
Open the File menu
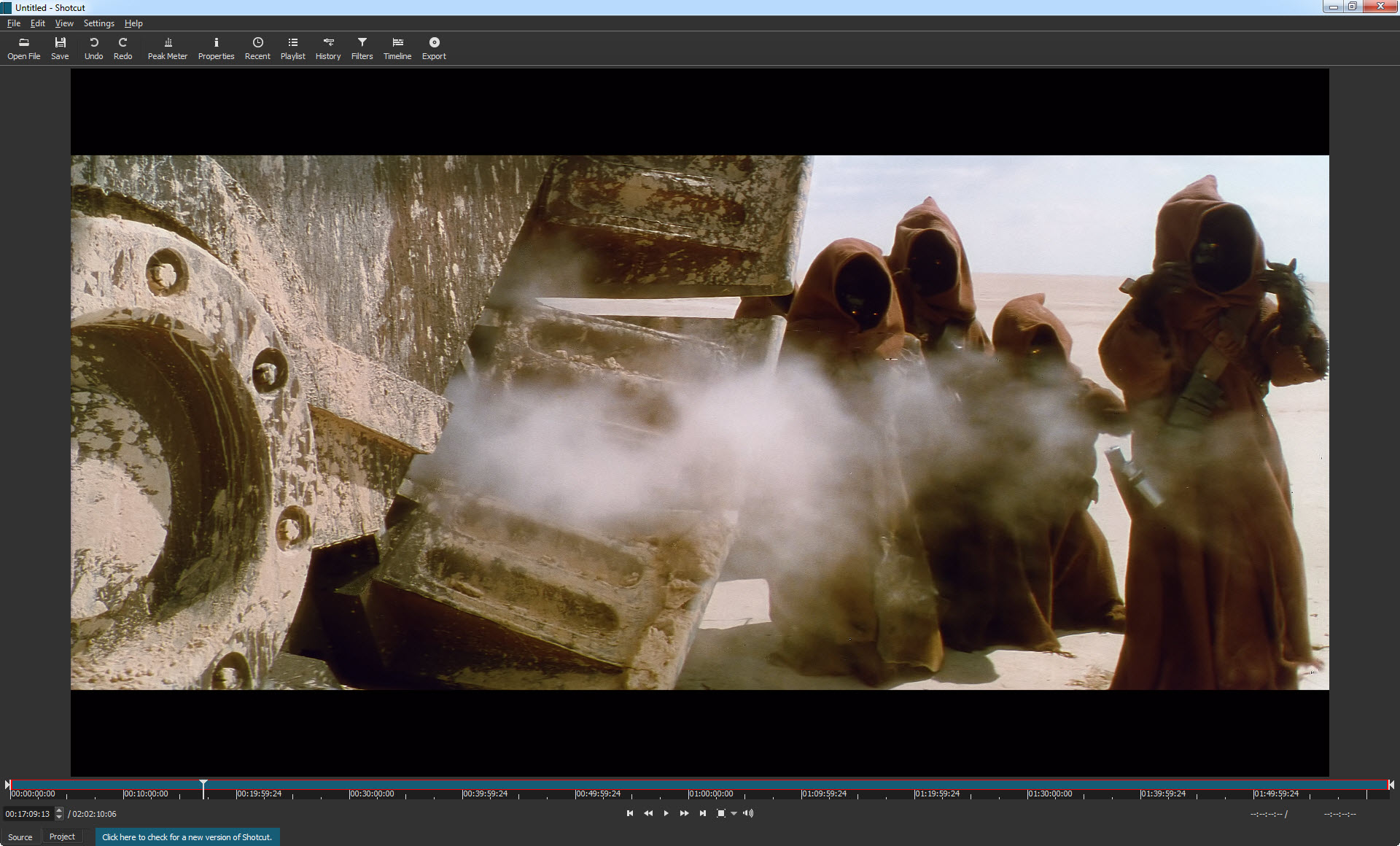[x=14, y=23]
